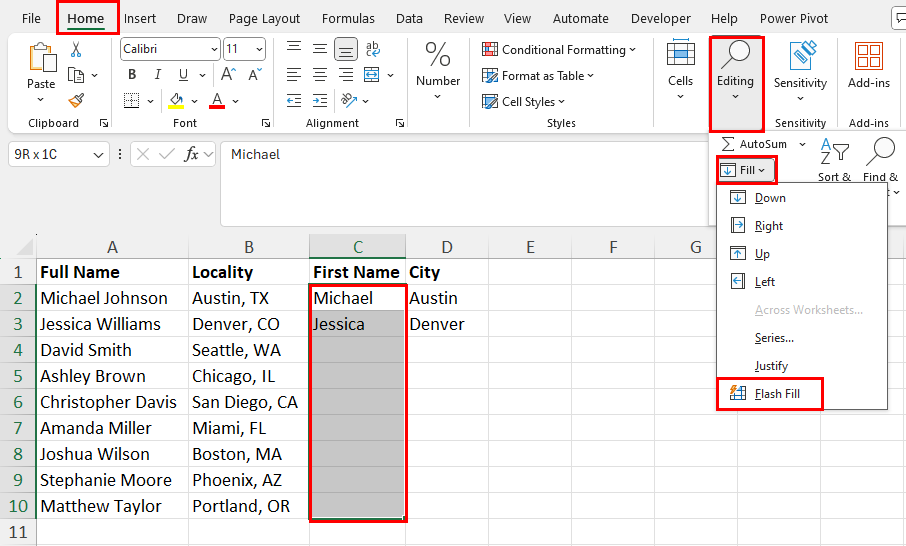Apply red font color A
Image resolution: width=906 pixels, height=546 pixels.
coord(217,101)
